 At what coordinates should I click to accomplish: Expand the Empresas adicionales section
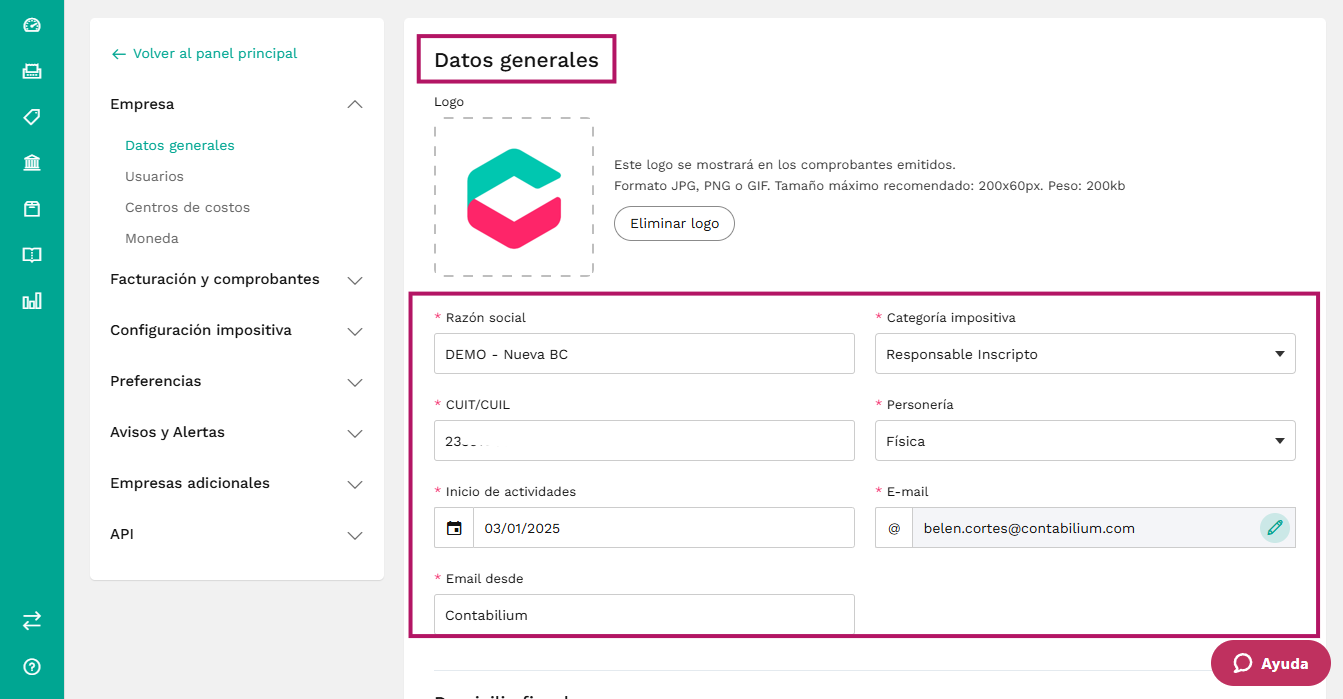[237, 484]
